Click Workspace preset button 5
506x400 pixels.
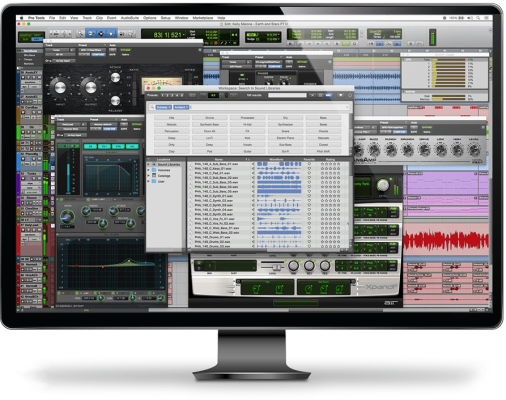click(182, 95)
